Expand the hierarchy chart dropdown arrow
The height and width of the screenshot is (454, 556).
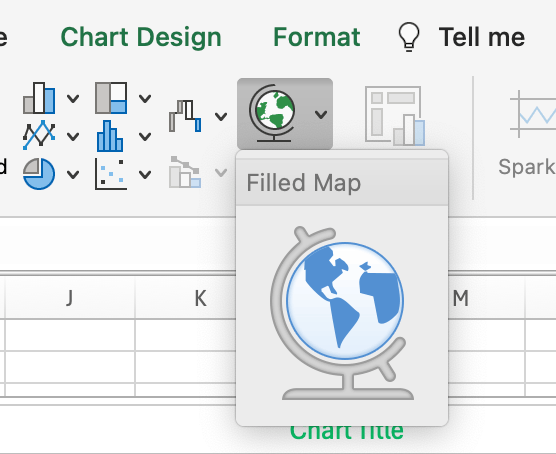coord(145,98)
